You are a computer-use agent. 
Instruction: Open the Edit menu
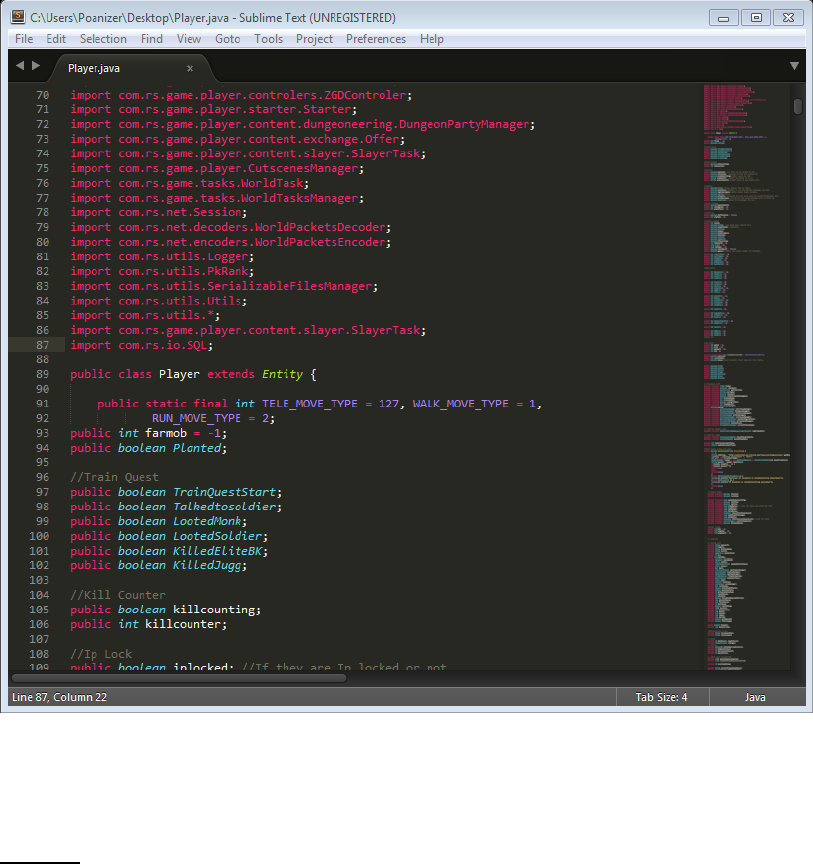tap(56, 39)
